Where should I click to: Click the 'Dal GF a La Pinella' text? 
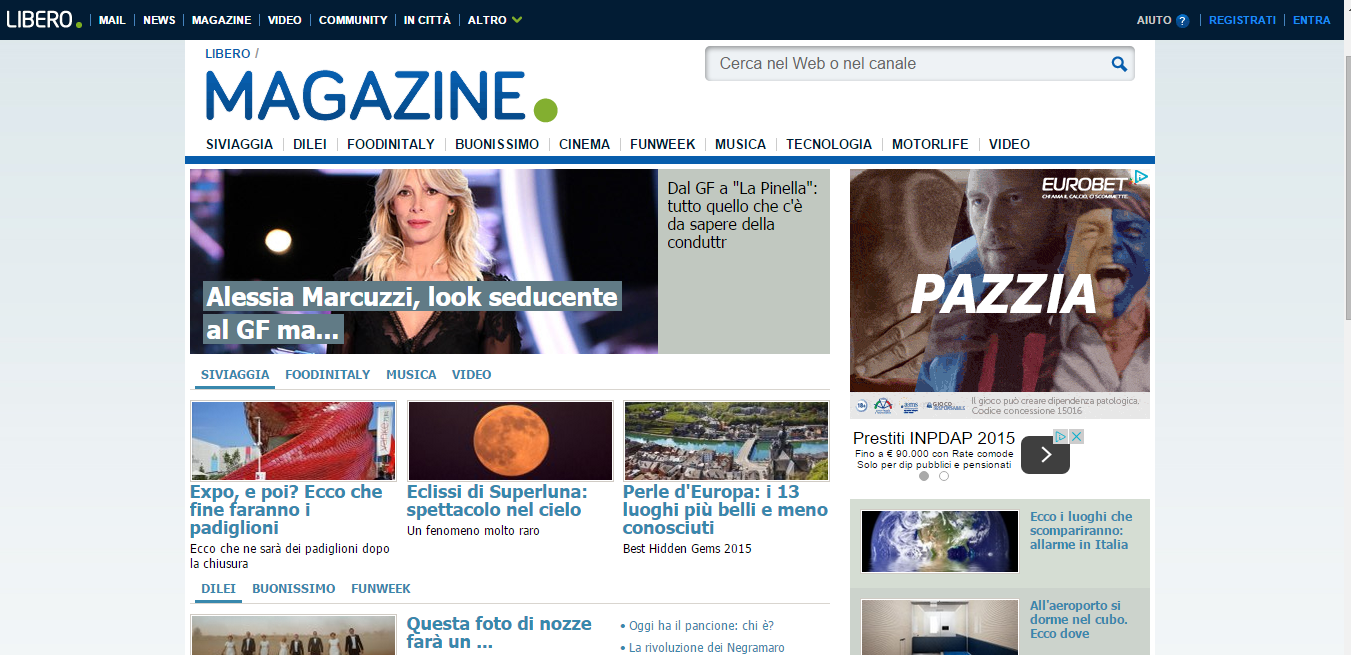tap(743, 215)
